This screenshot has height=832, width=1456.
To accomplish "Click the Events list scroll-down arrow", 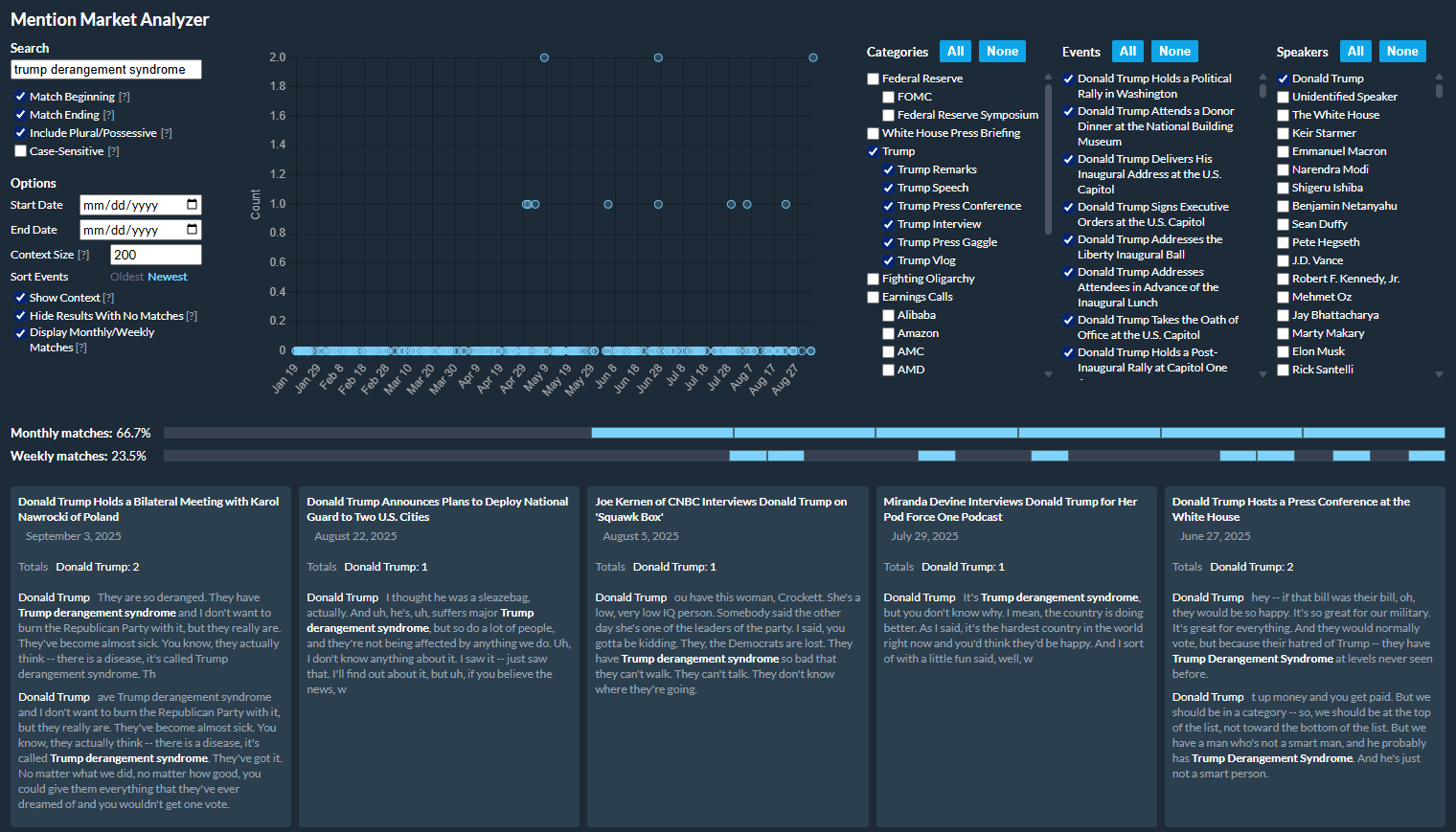I will tap(1263, 374).
